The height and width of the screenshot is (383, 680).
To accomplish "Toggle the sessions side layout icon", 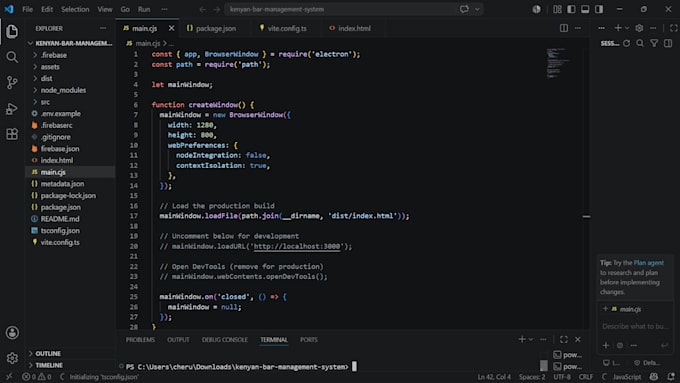I will click(668, 43).
